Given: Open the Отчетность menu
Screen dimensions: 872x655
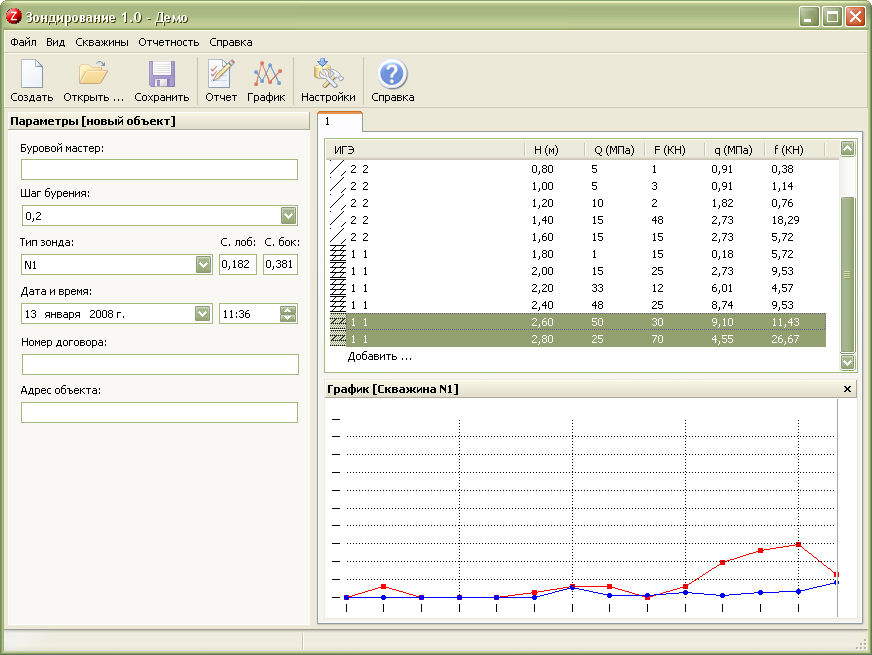Looking at the screenshot, I should coord(169,42).
